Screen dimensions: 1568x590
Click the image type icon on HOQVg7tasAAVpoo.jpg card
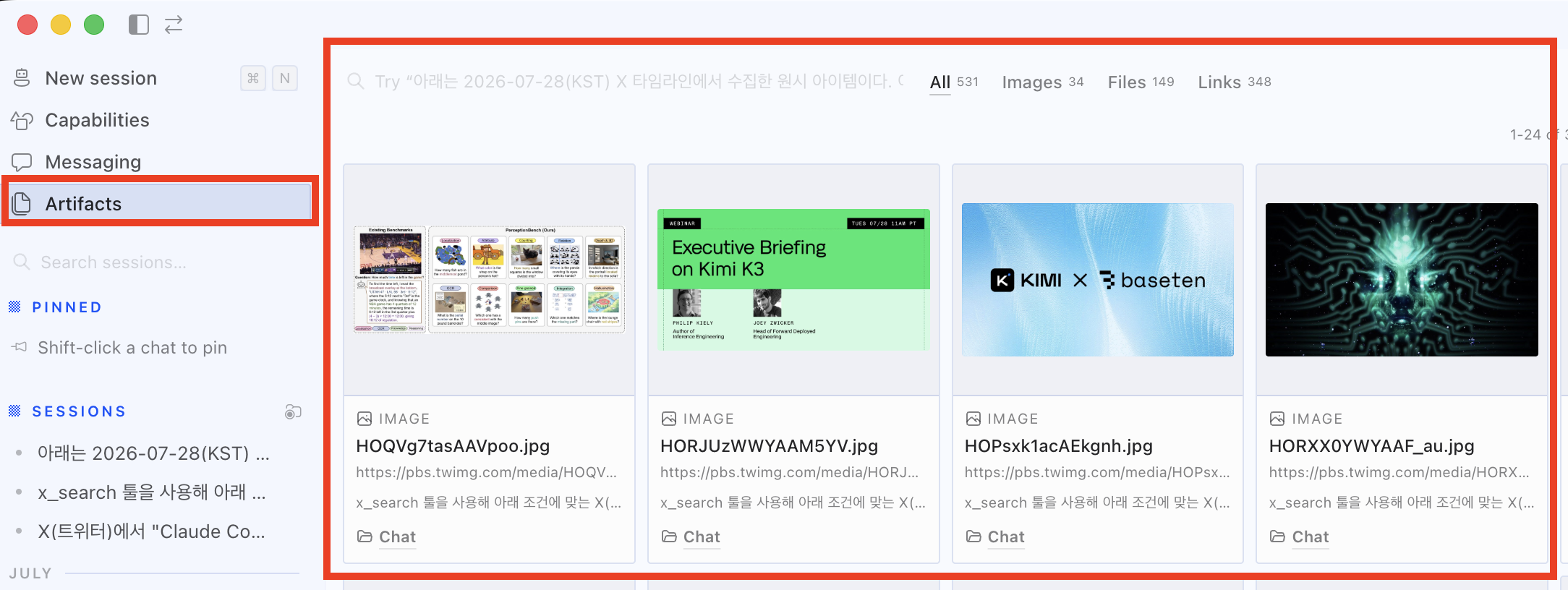coord(365,419)
